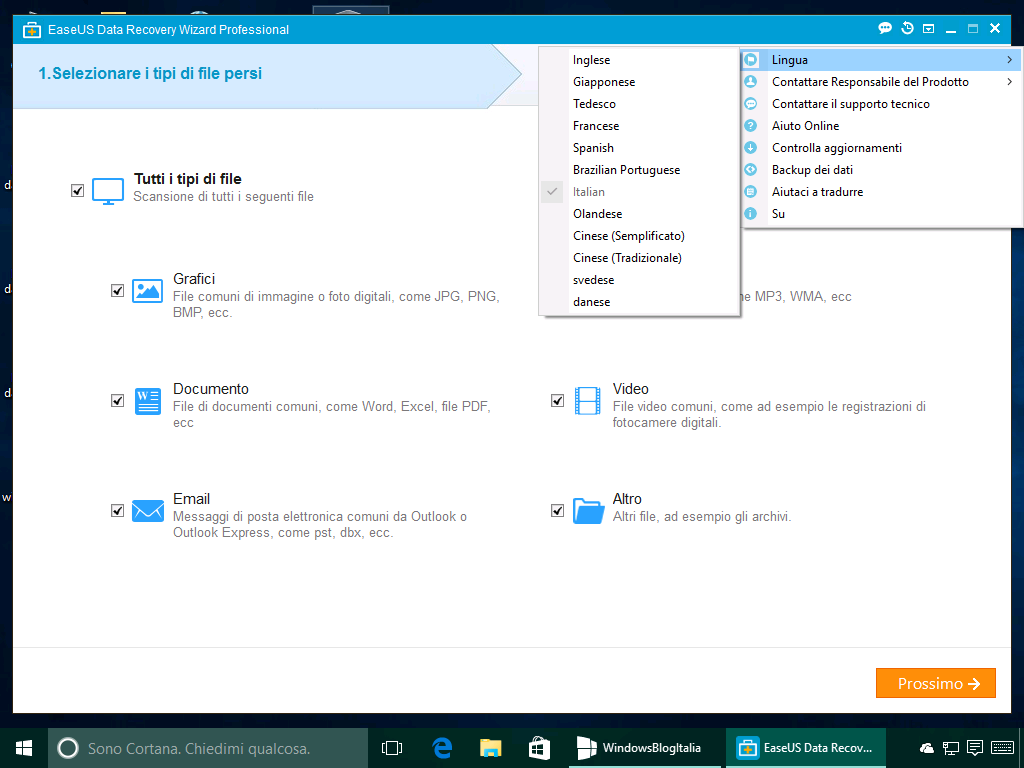This screenshot has width=1024, height=768.
Task: Click the network tray icon in the taskbar
Action: (x=951, y=748)
